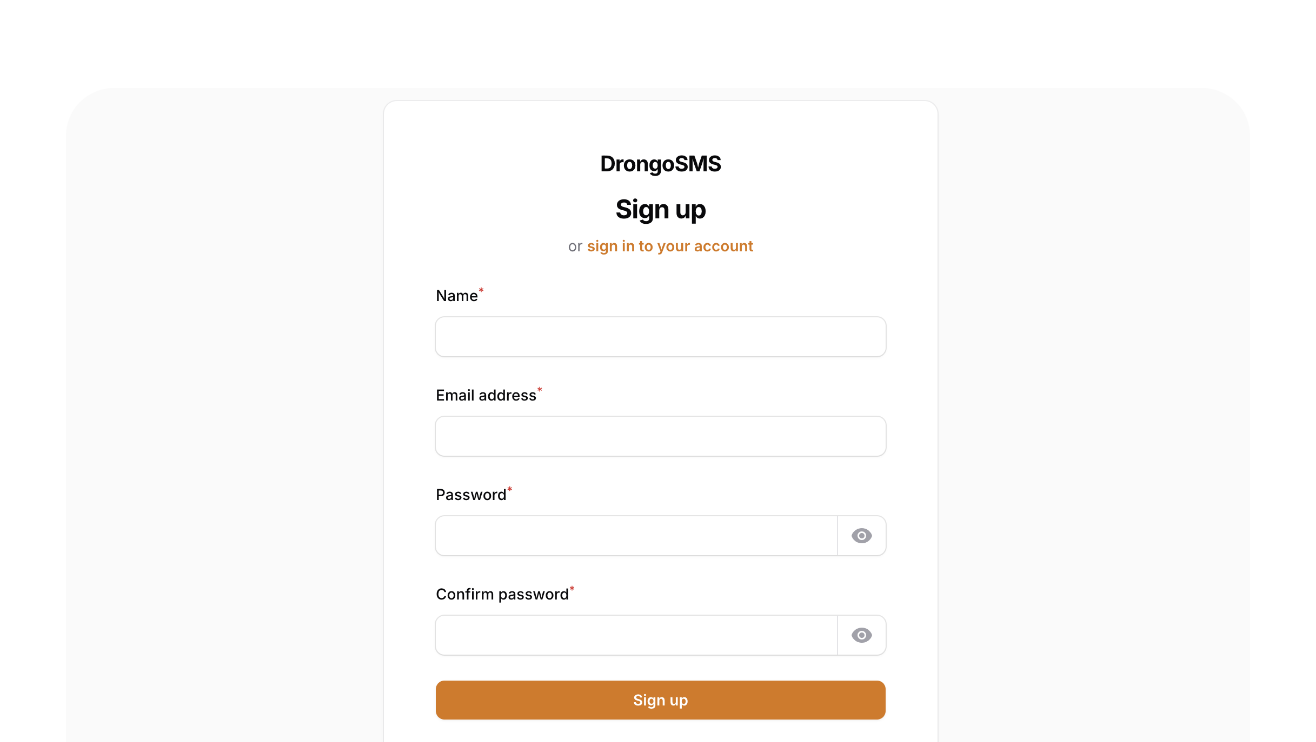Submit form with orange Sign up button

660,700
